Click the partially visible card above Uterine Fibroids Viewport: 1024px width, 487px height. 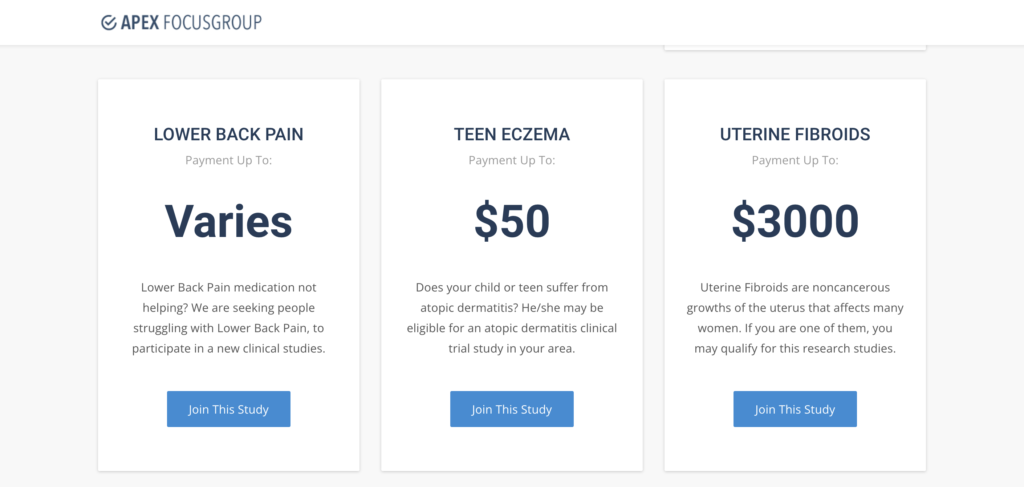point(795,48)
